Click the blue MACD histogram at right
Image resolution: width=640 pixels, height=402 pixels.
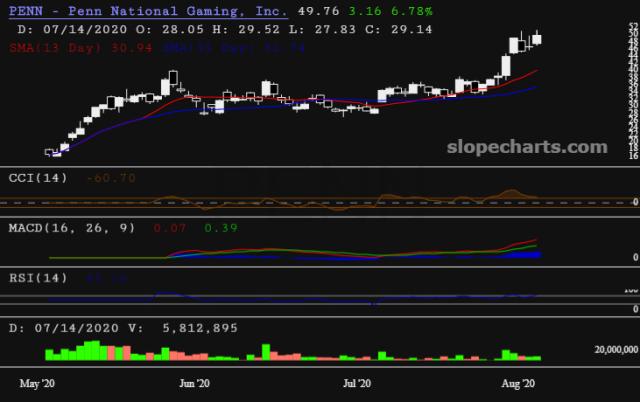pyautogui.click(x=526, y=255)
